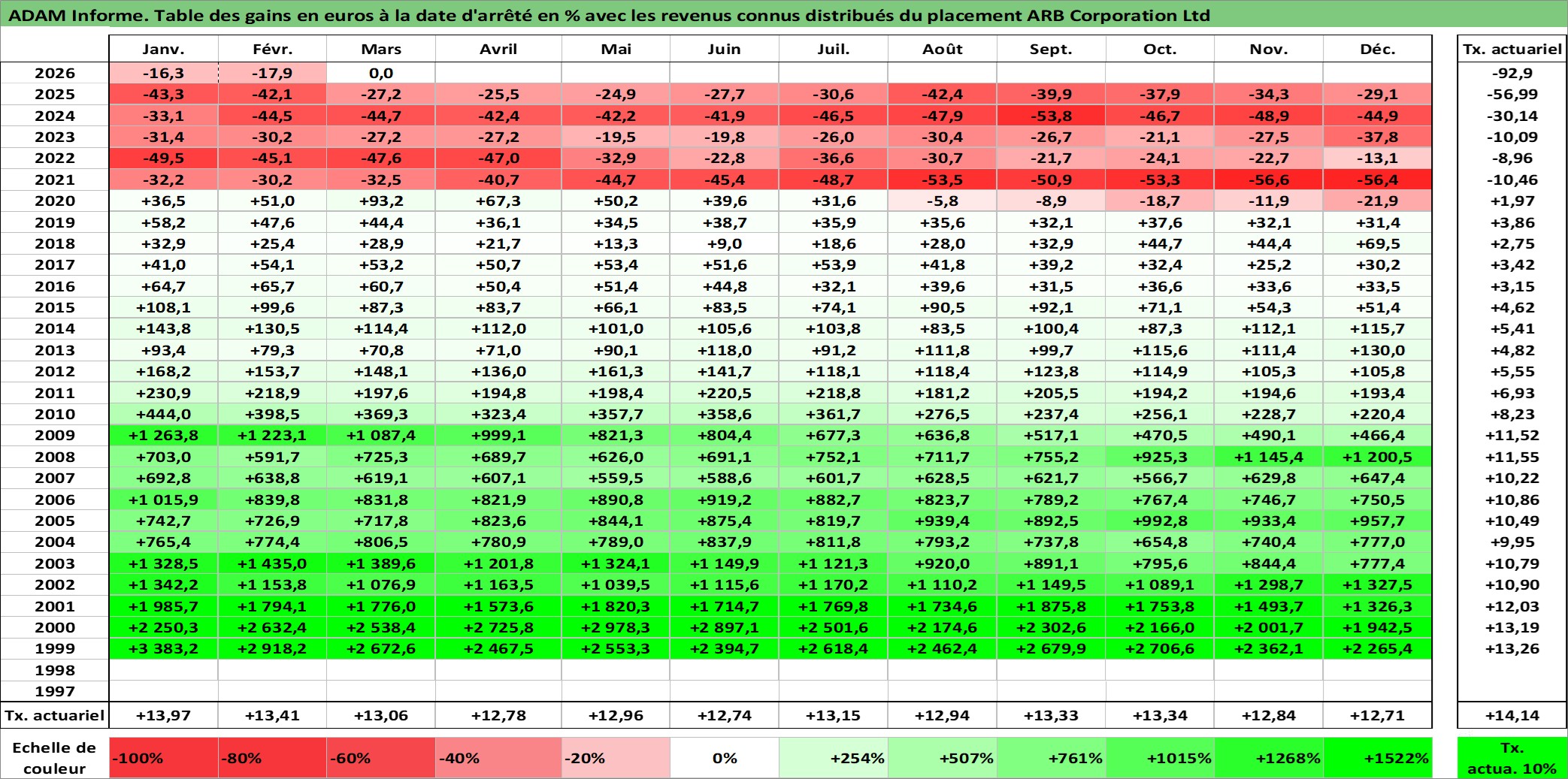Screen dimensions: 1568x779
Task: Select year row label 2009
Action: click(x=55, y=435)
